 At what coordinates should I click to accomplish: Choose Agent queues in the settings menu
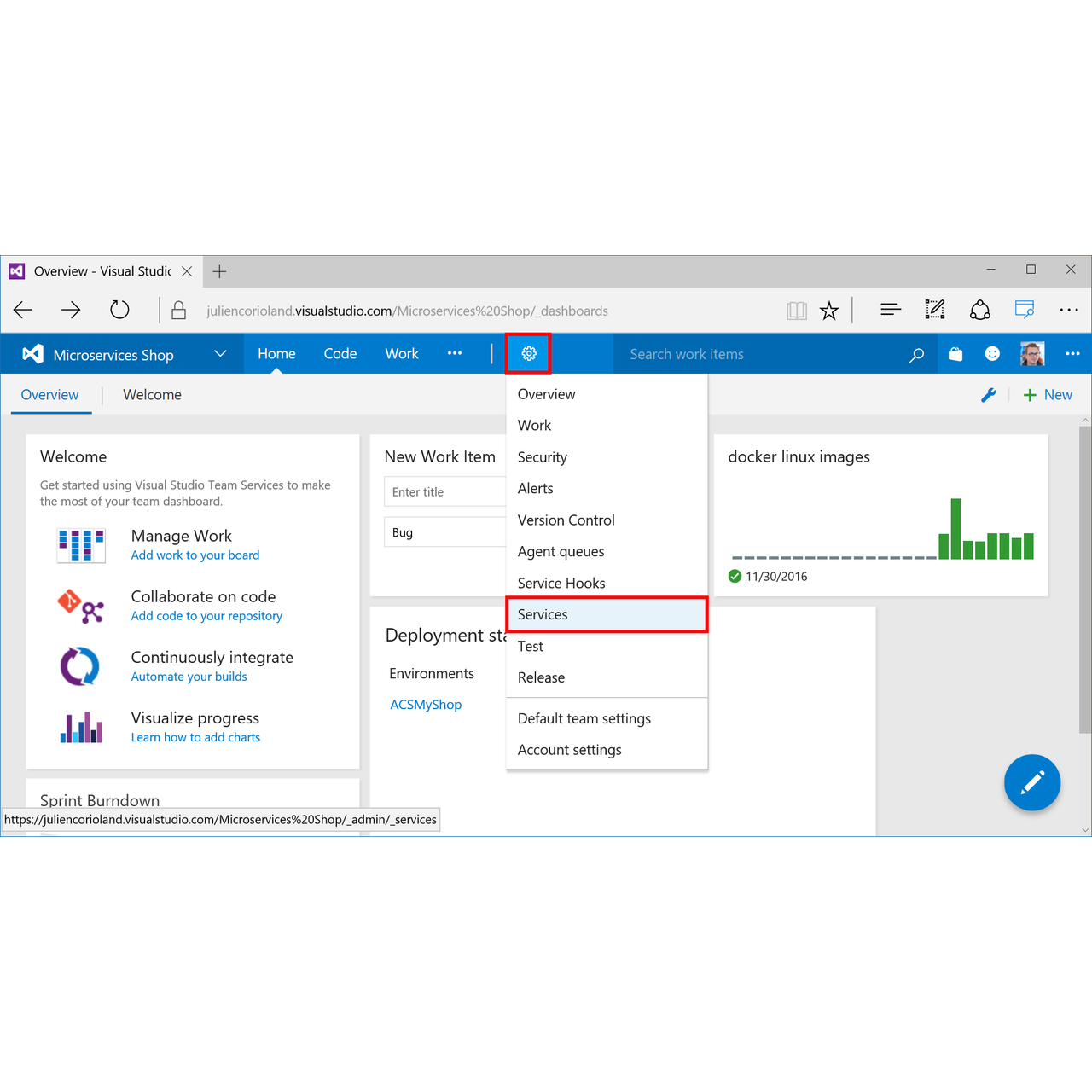pyautogui.click(x=561, y=552)
